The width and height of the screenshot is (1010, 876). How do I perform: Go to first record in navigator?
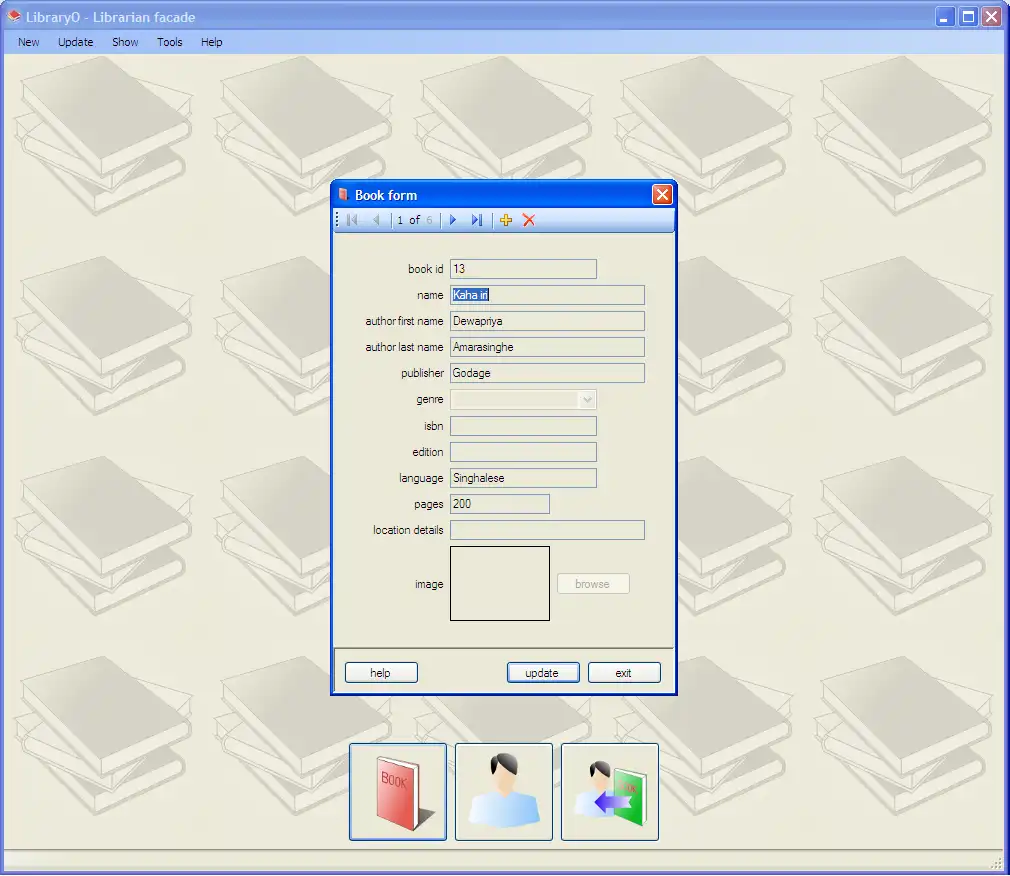pyautogui.click(x=352, y=220)
